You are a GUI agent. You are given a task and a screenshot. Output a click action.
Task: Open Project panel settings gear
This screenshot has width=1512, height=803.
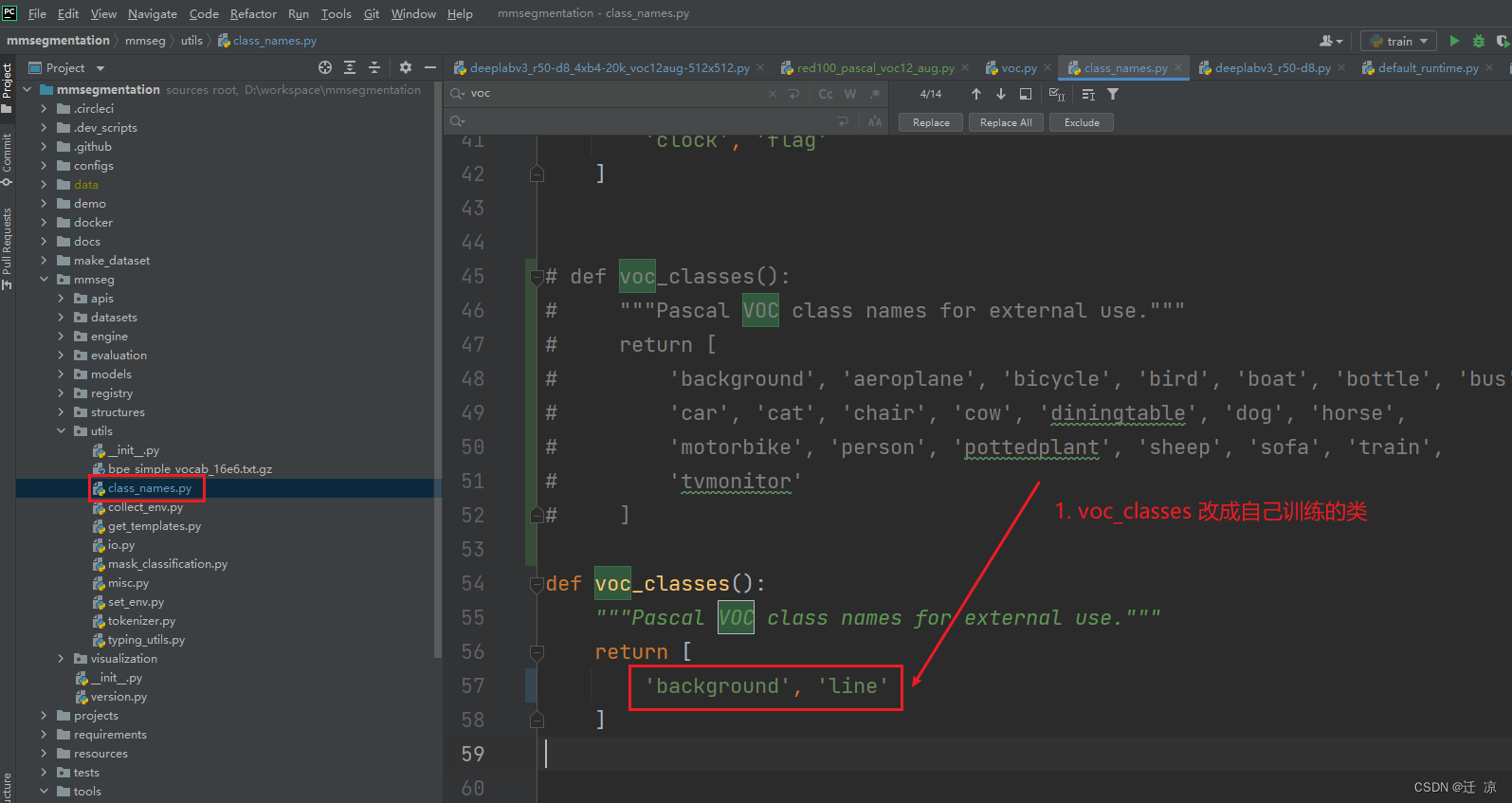[406, 67]
